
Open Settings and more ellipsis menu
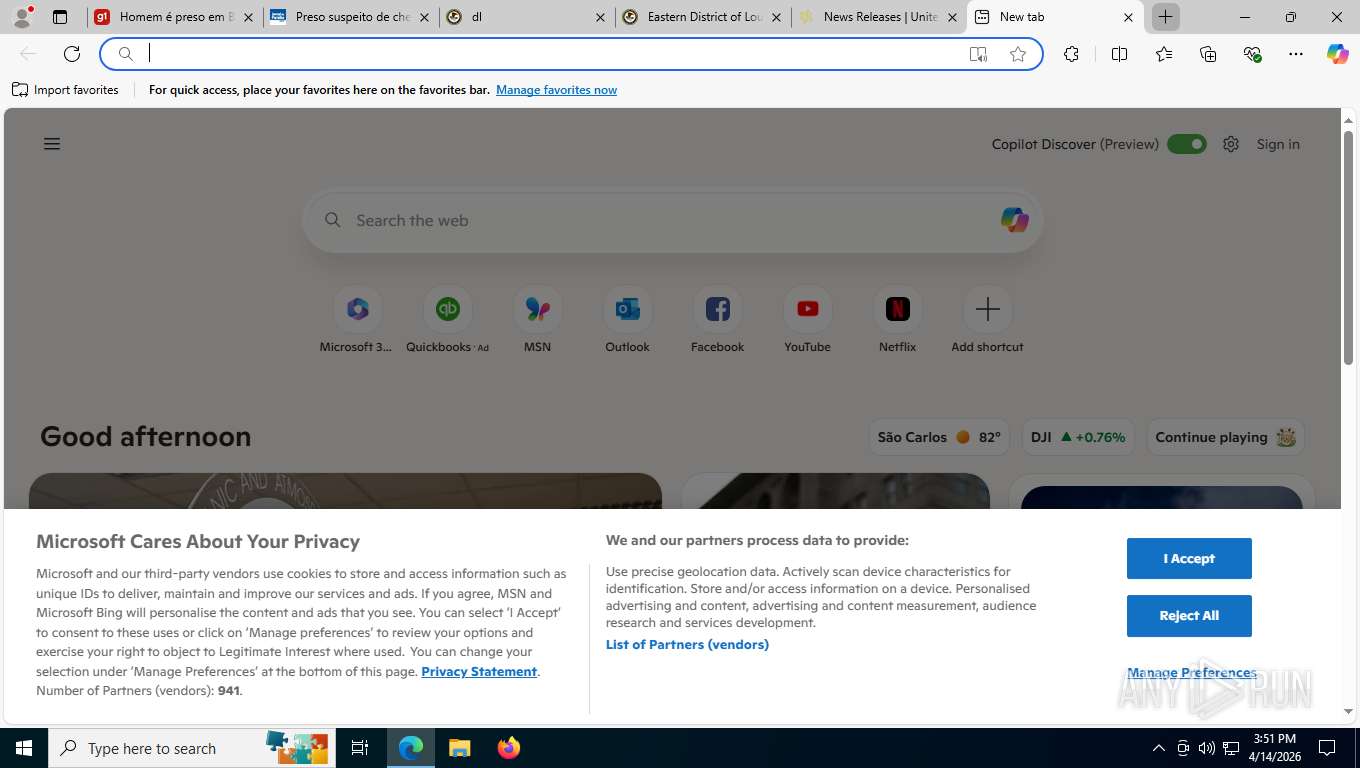click(1296, 54)
